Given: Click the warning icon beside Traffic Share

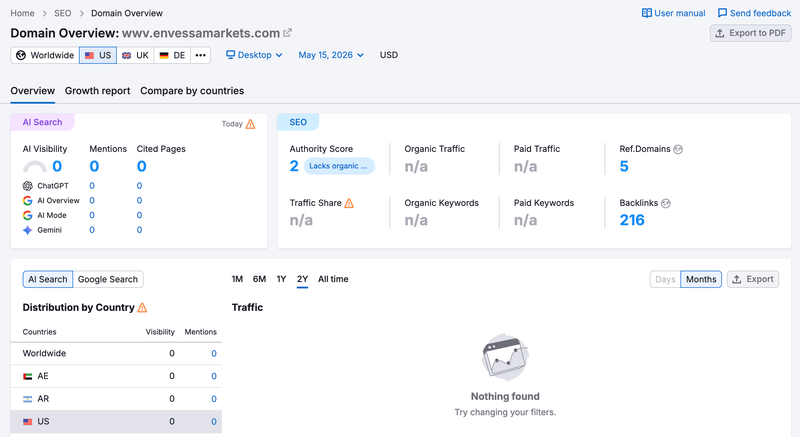Looking at the screenshot, I should click(349, 203).
